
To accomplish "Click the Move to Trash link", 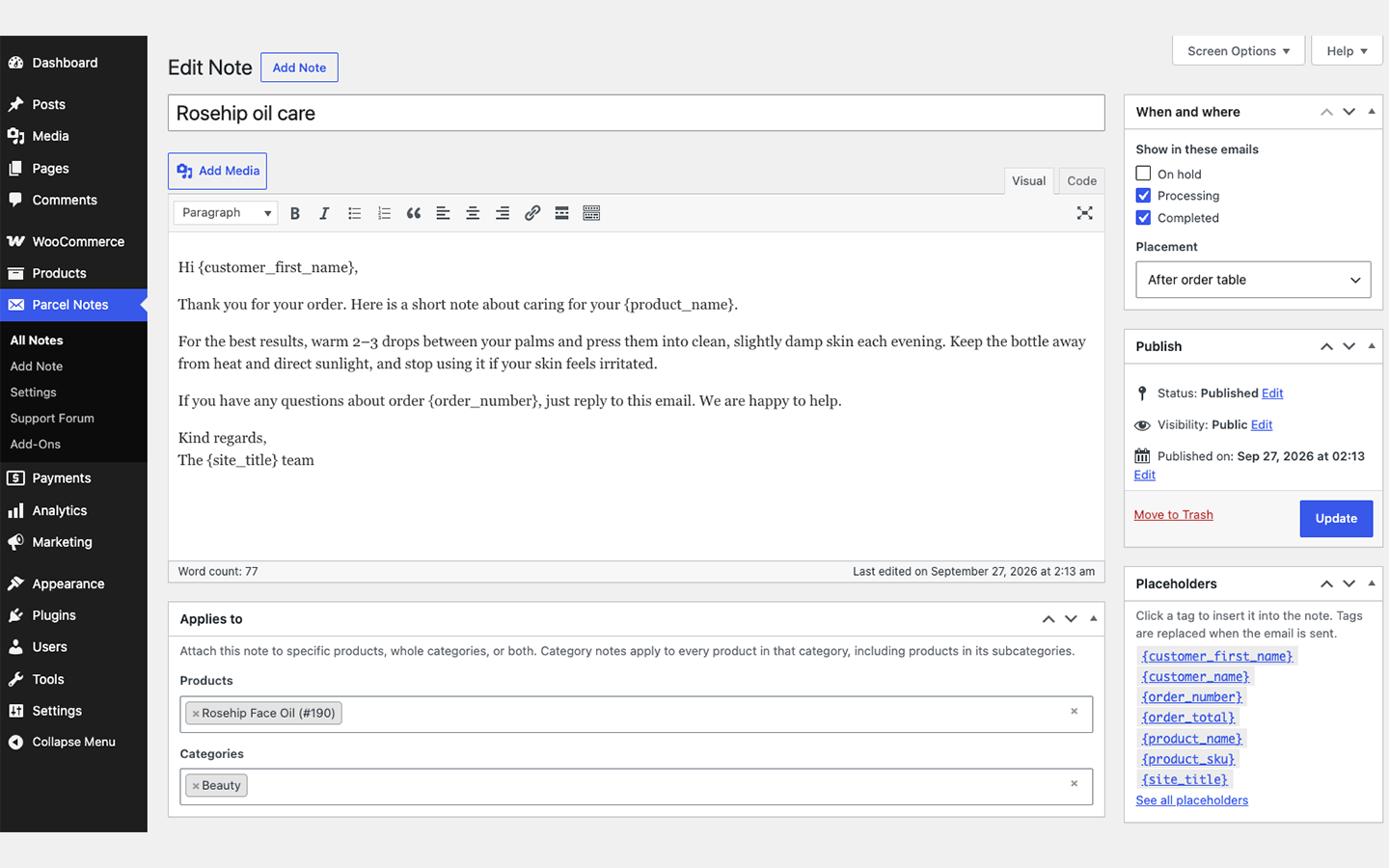I will coord(1174,515).
